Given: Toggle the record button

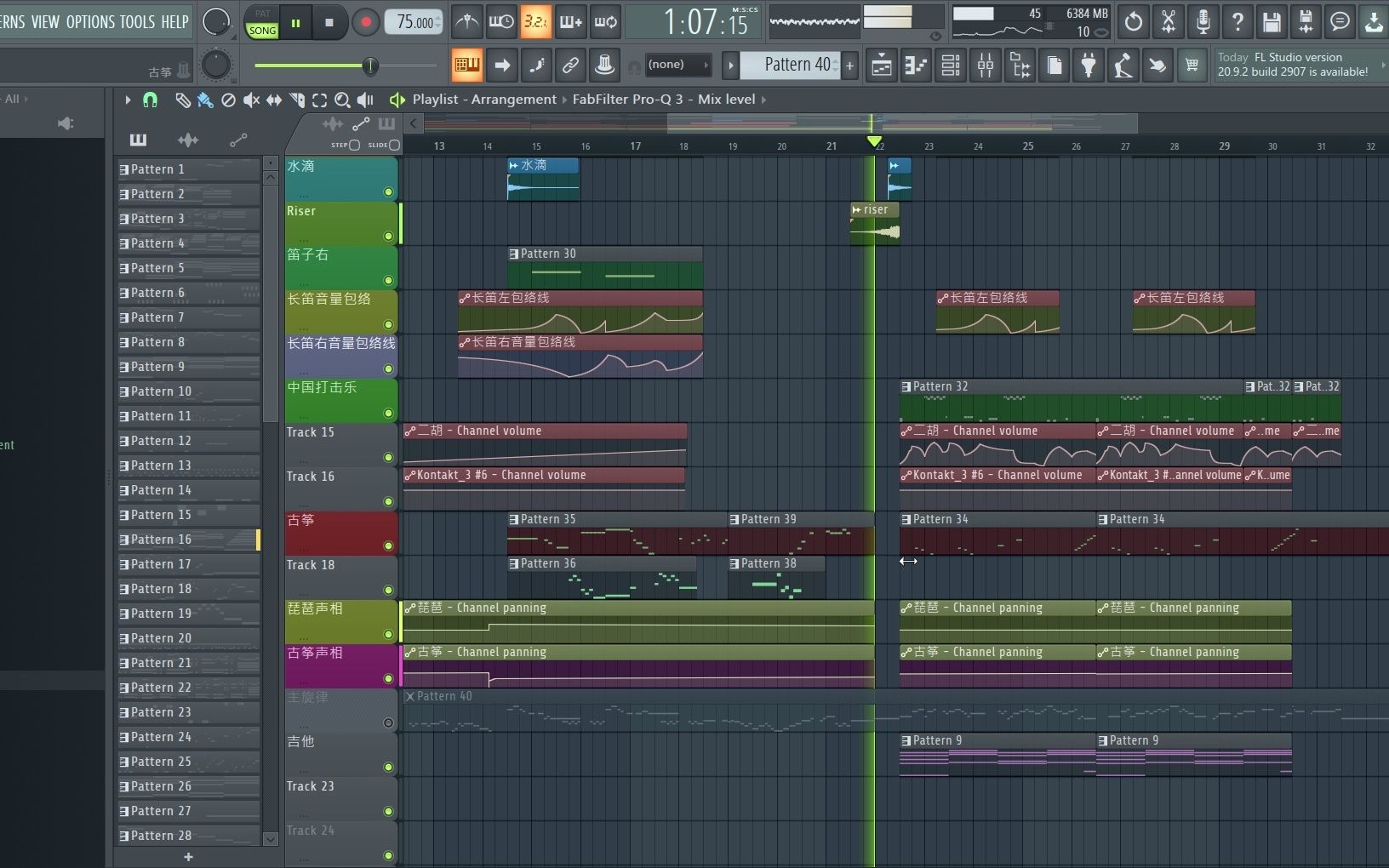Looking at the screenshot, I should (365, 23).
